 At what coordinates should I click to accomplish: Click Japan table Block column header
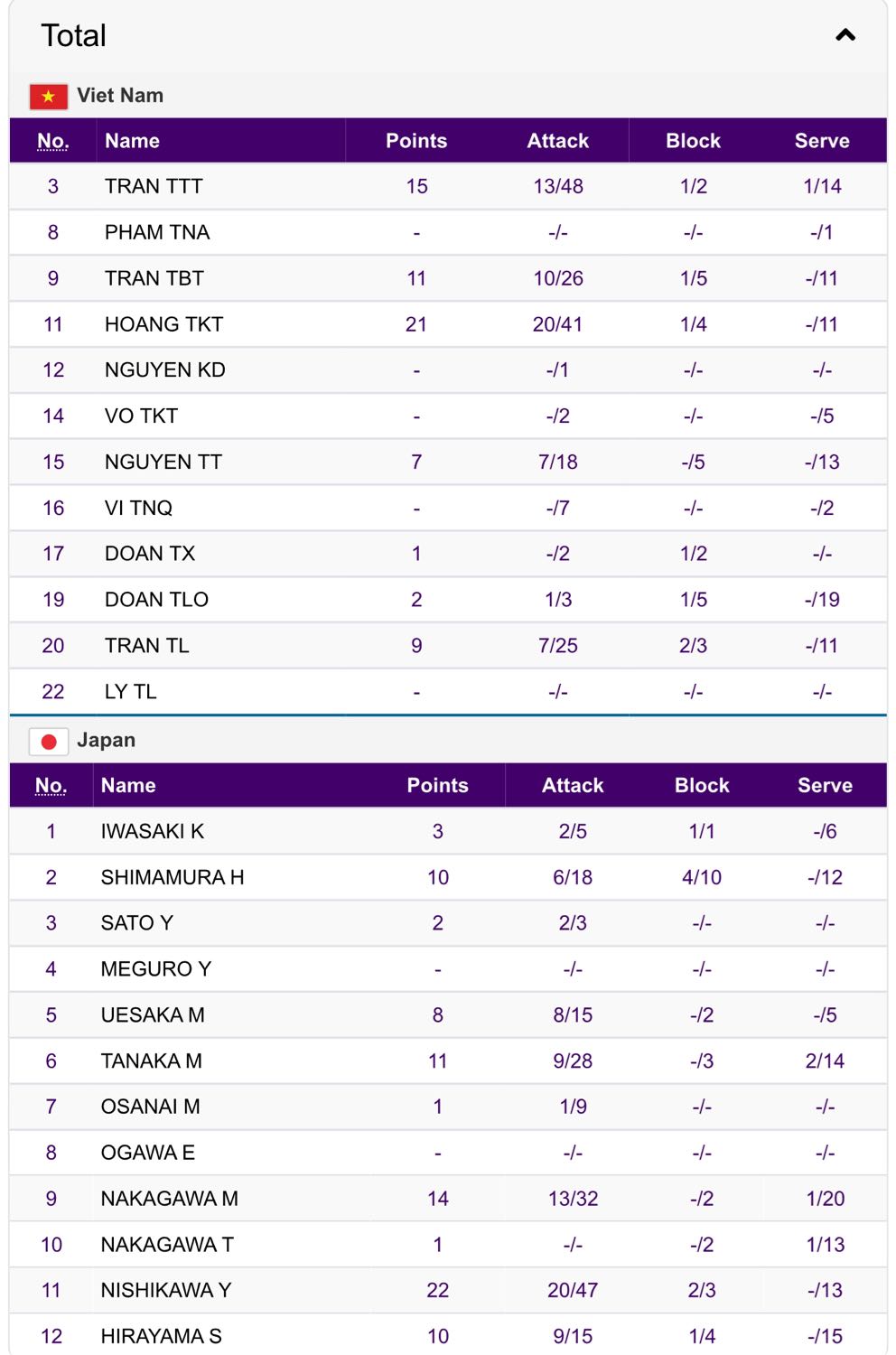pos(702,786)
